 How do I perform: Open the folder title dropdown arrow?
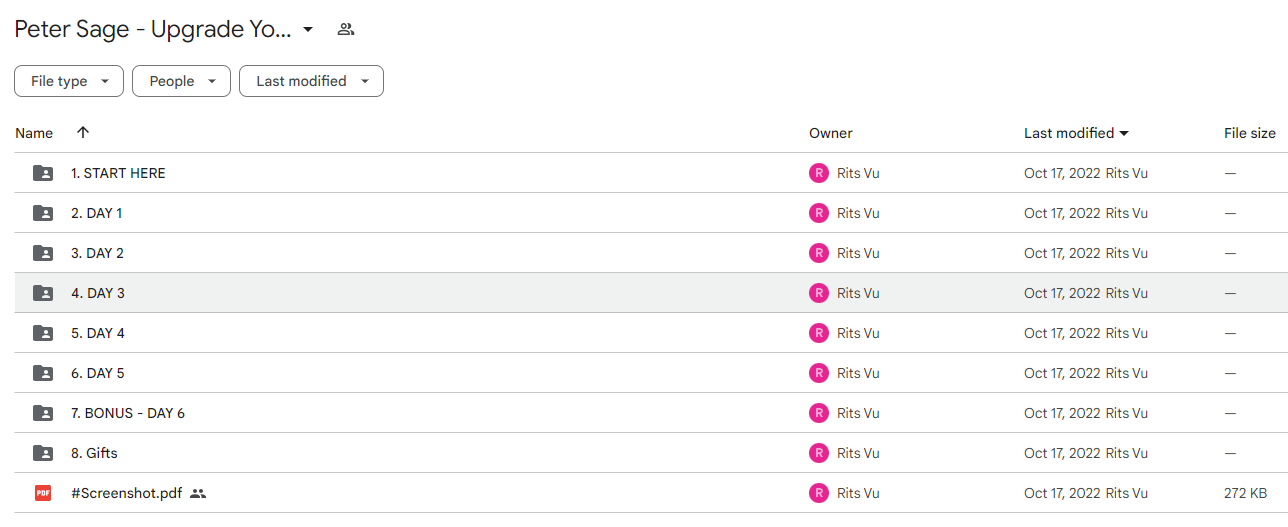308,30
